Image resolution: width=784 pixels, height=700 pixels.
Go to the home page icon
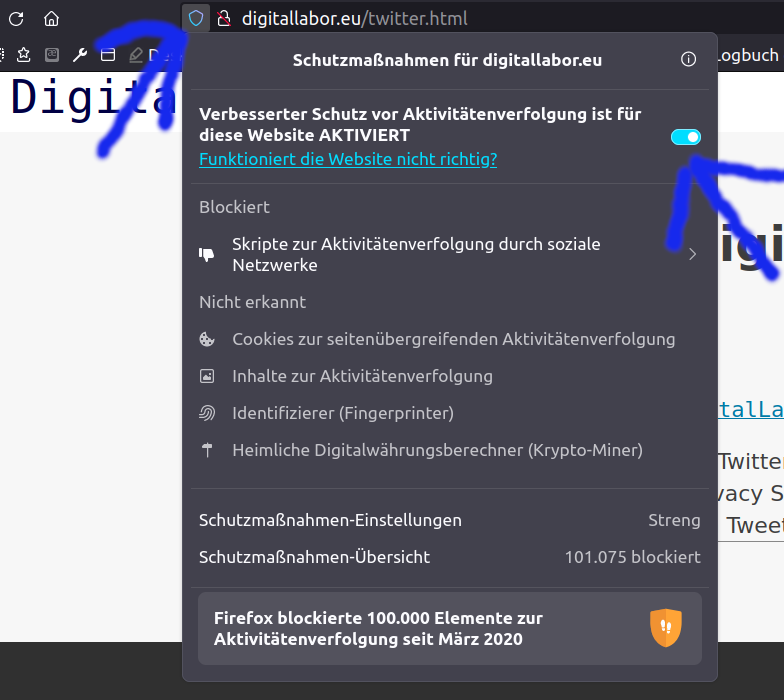click(51, 18)
